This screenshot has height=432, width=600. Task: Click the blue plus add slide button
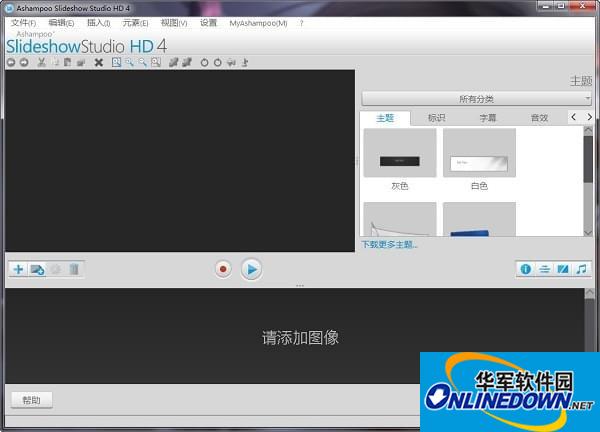click(18, 269)
